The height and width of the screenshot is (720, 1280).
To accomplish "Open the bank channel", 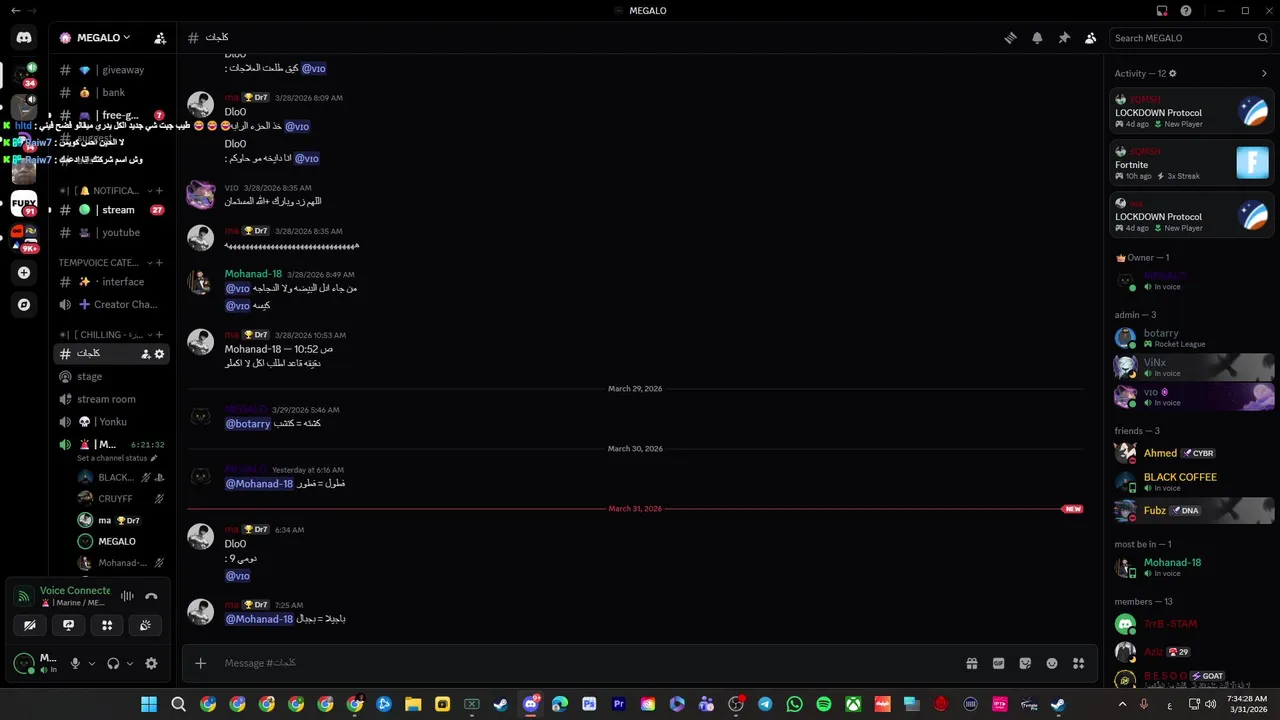I will tap(110, 92).
